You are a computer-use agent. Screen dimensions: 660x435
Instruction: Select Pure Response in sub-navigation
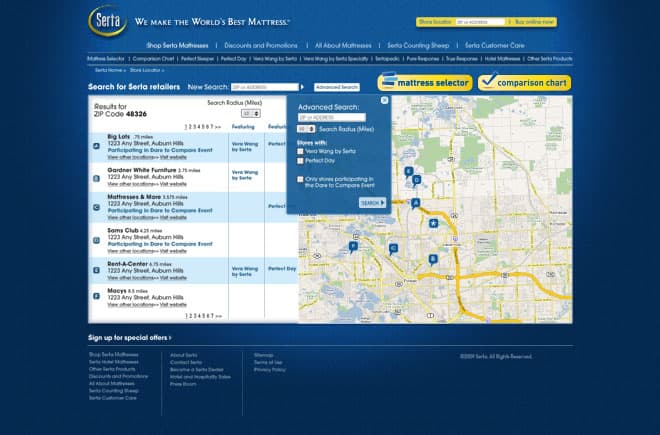click(423, 59)
